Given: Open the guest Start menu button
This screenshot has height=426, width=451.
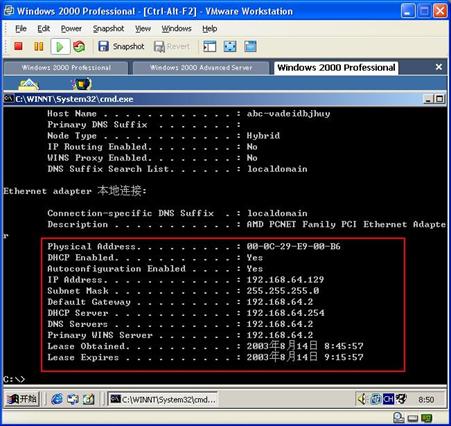Looking at the screenshot, I should click(22, 399).
